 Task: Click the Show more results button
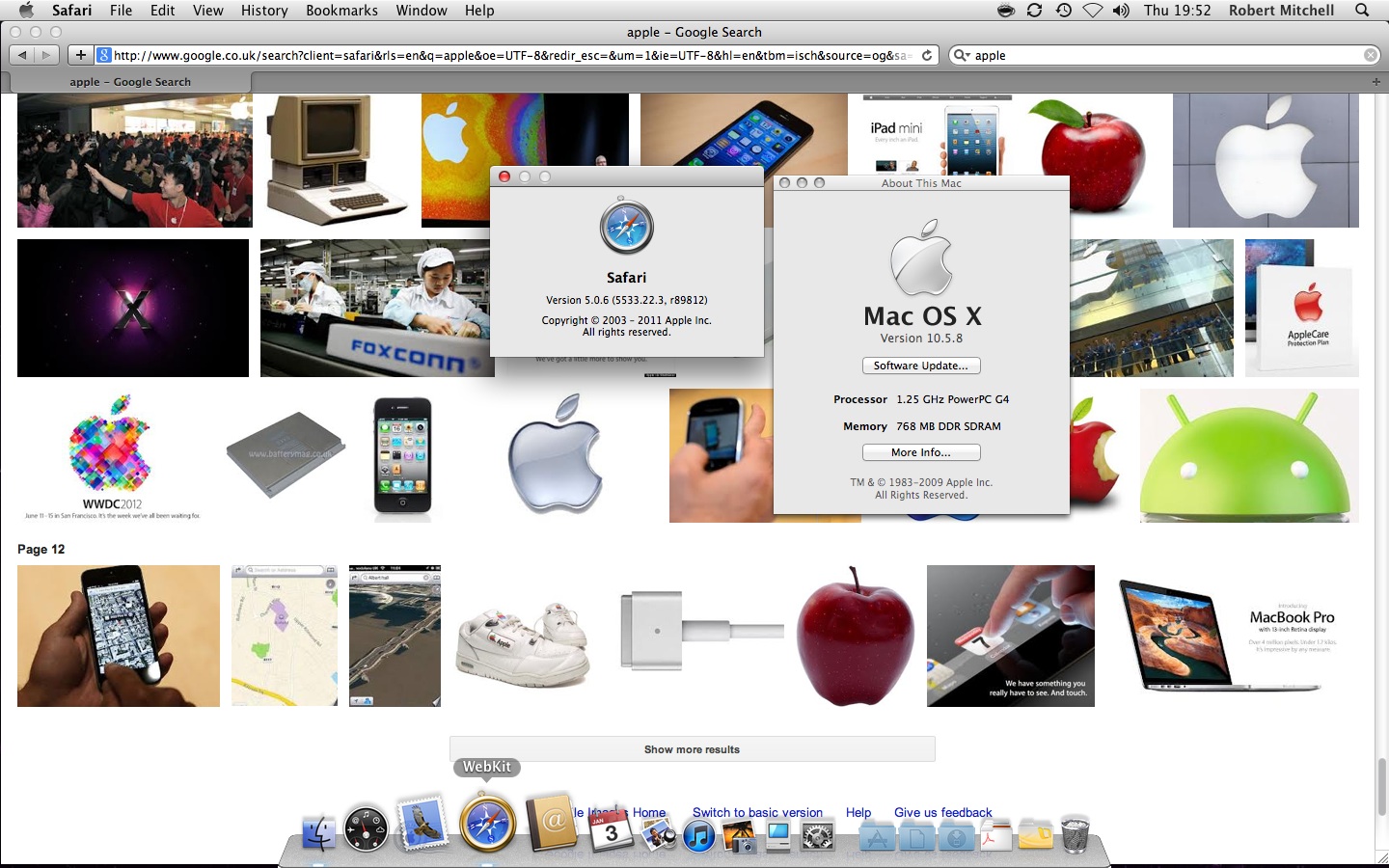point(693,749)
